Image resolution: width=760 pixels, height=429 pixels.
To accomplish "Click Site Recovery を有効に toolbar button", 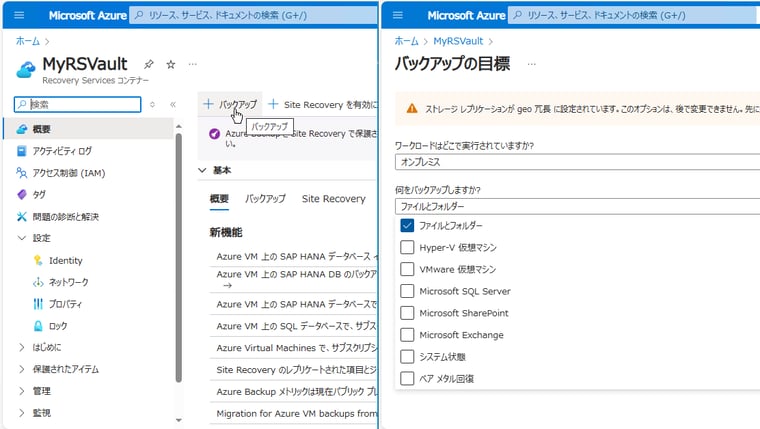I will pos(322,104).
